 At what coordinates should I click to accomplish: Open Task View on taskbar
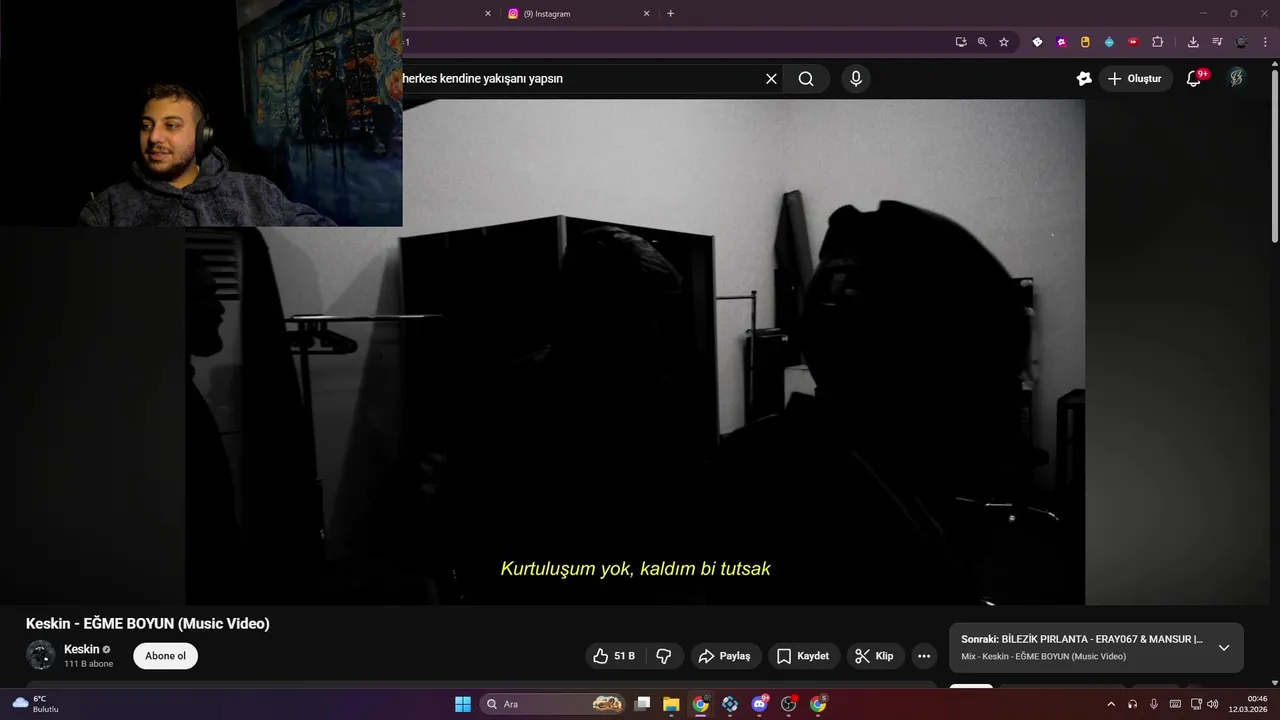(643, 704)
